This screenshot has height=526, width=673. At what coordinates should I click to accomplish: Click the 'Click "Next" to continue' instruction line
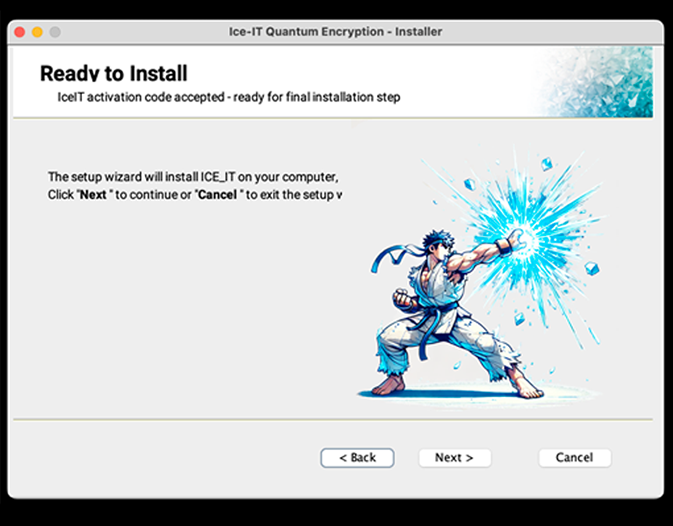click(195, 195)
